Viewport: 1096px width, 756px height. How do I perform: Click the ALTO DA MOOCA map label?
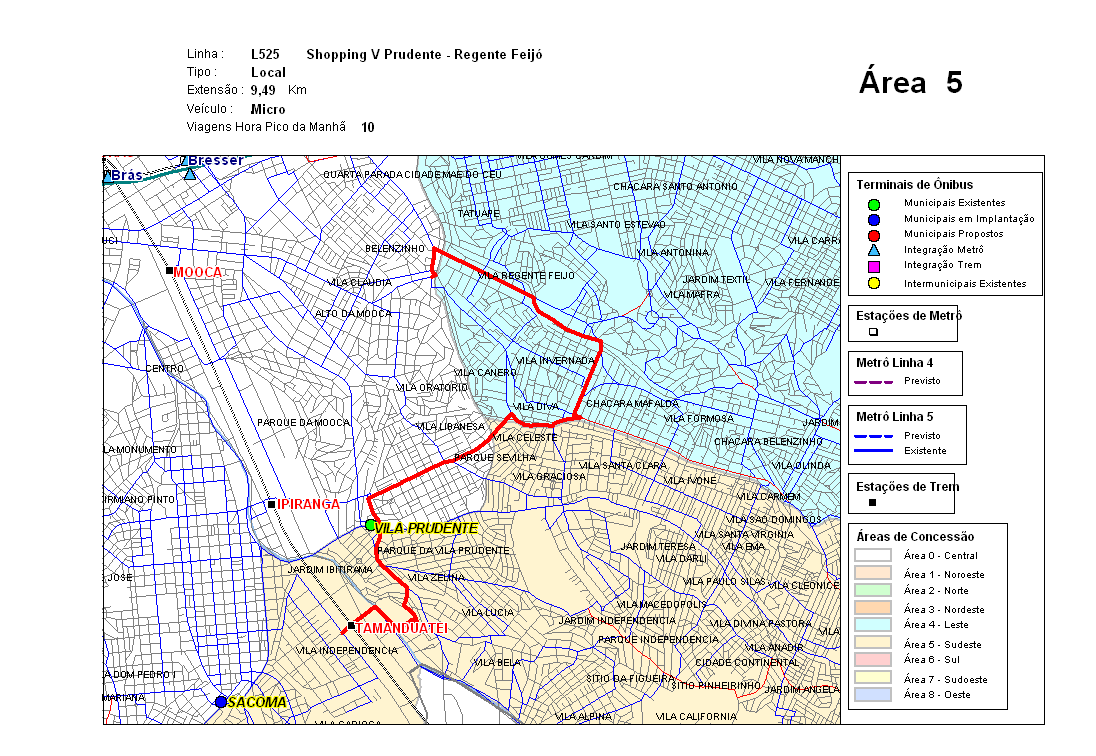(353, 314)
